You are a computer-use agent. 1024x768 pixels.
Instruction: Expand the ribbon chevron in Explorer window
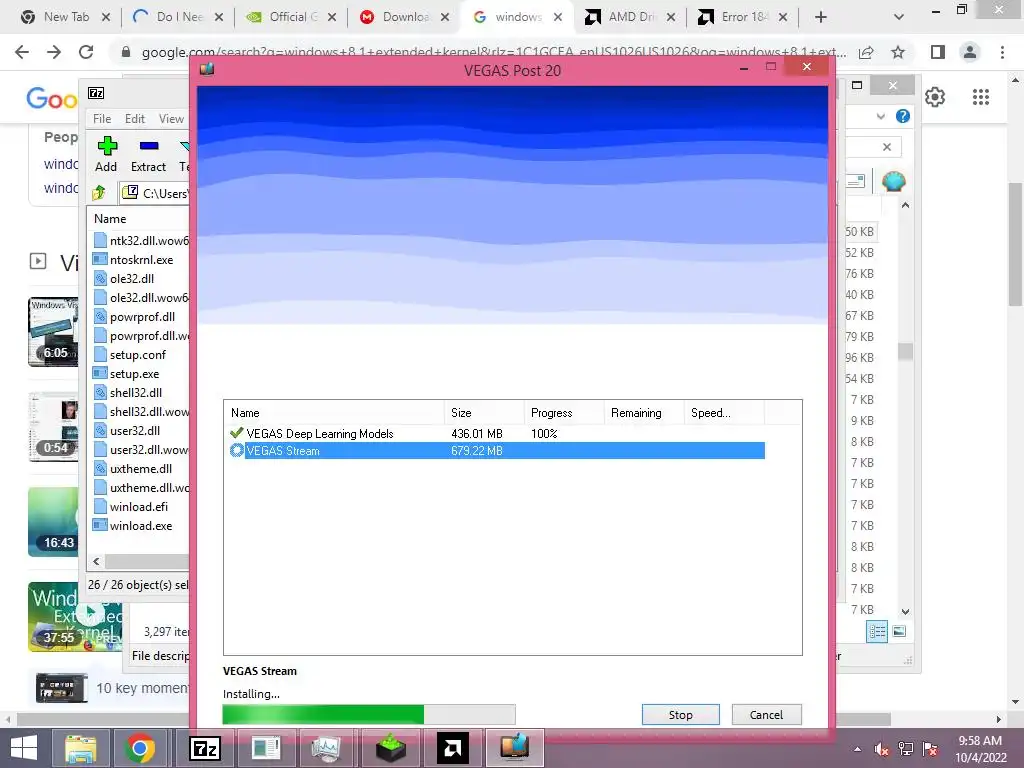(881, 116)
